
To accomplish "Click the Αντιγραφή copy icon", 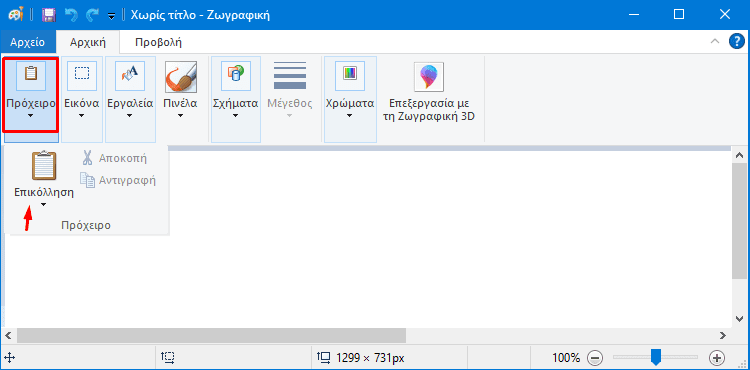I will [x=87, y=180].
